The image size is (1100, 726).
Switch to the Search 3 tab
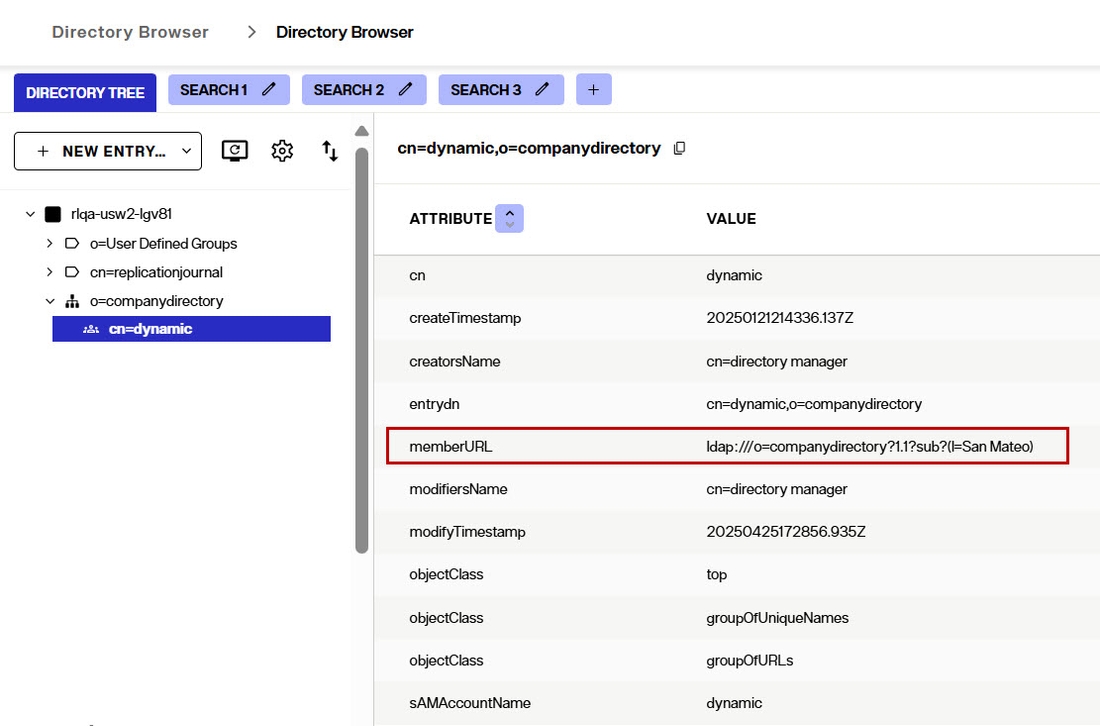pos(485,90)
